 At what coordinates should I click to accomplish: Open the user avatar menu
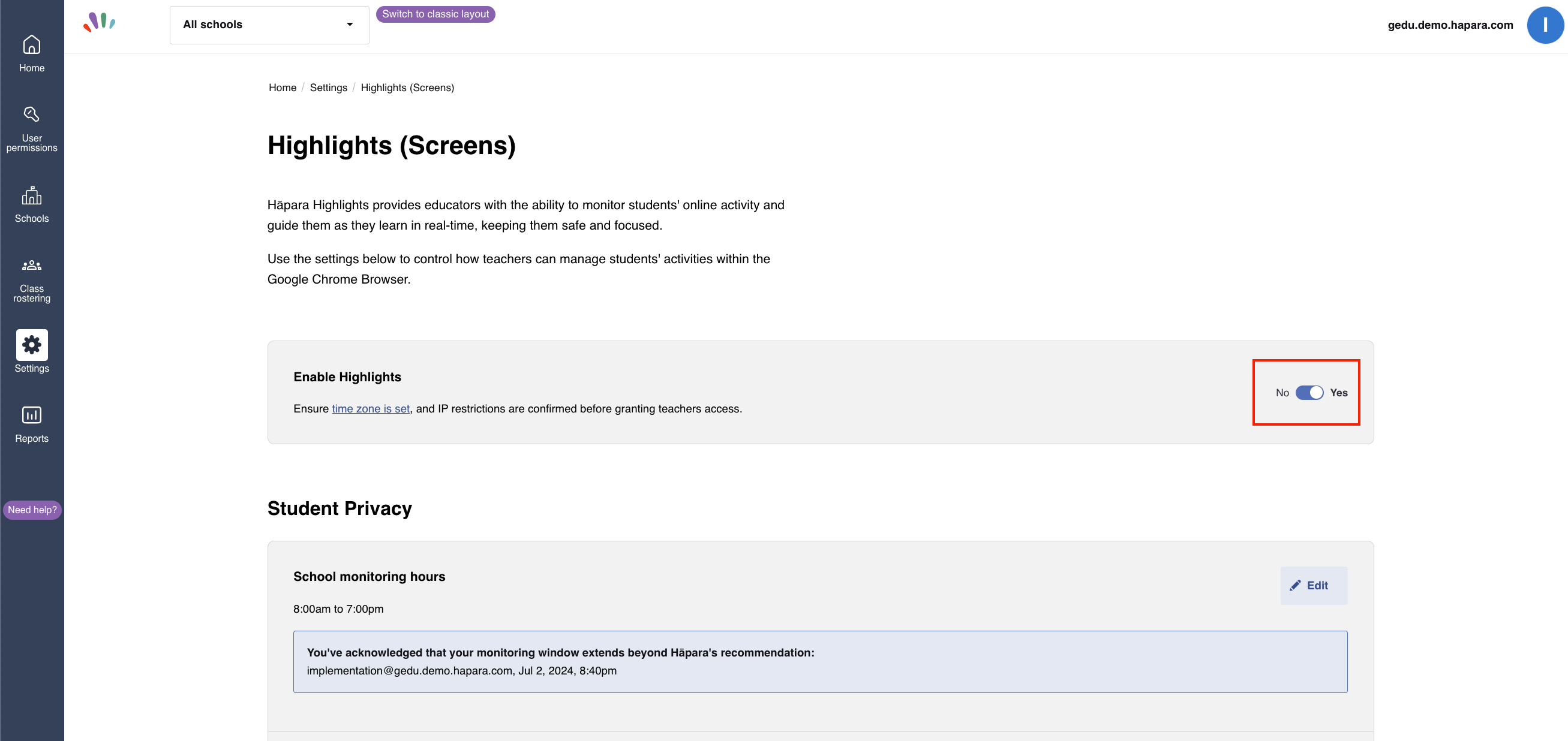click(1545, 25)
